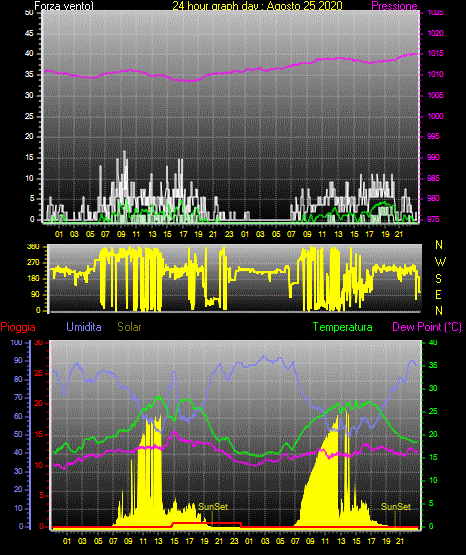Click pressure axis value 1020
Screen dimensions: 466x555
pyautogui.click(x=435, y=33)
